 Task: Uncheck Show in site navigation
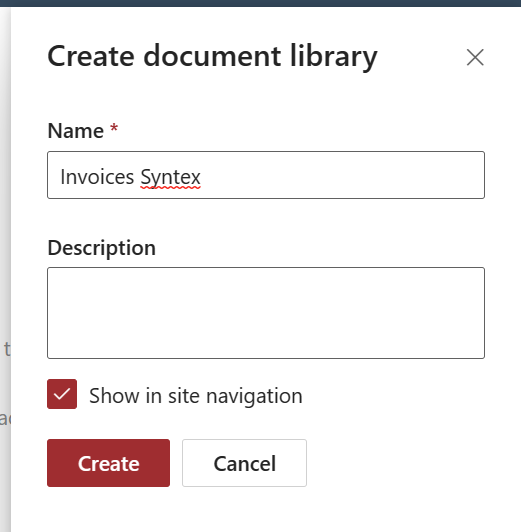point(62,394)
